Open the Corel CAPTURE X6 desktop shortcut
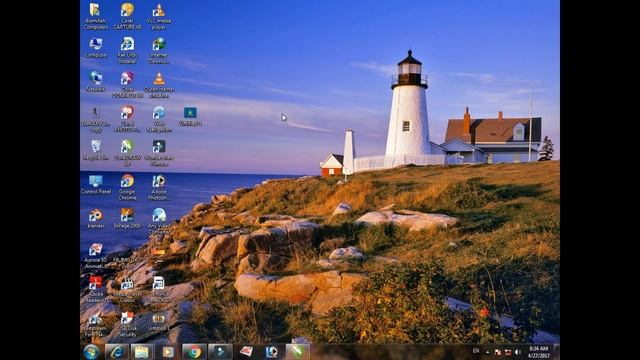 [127, 16]
